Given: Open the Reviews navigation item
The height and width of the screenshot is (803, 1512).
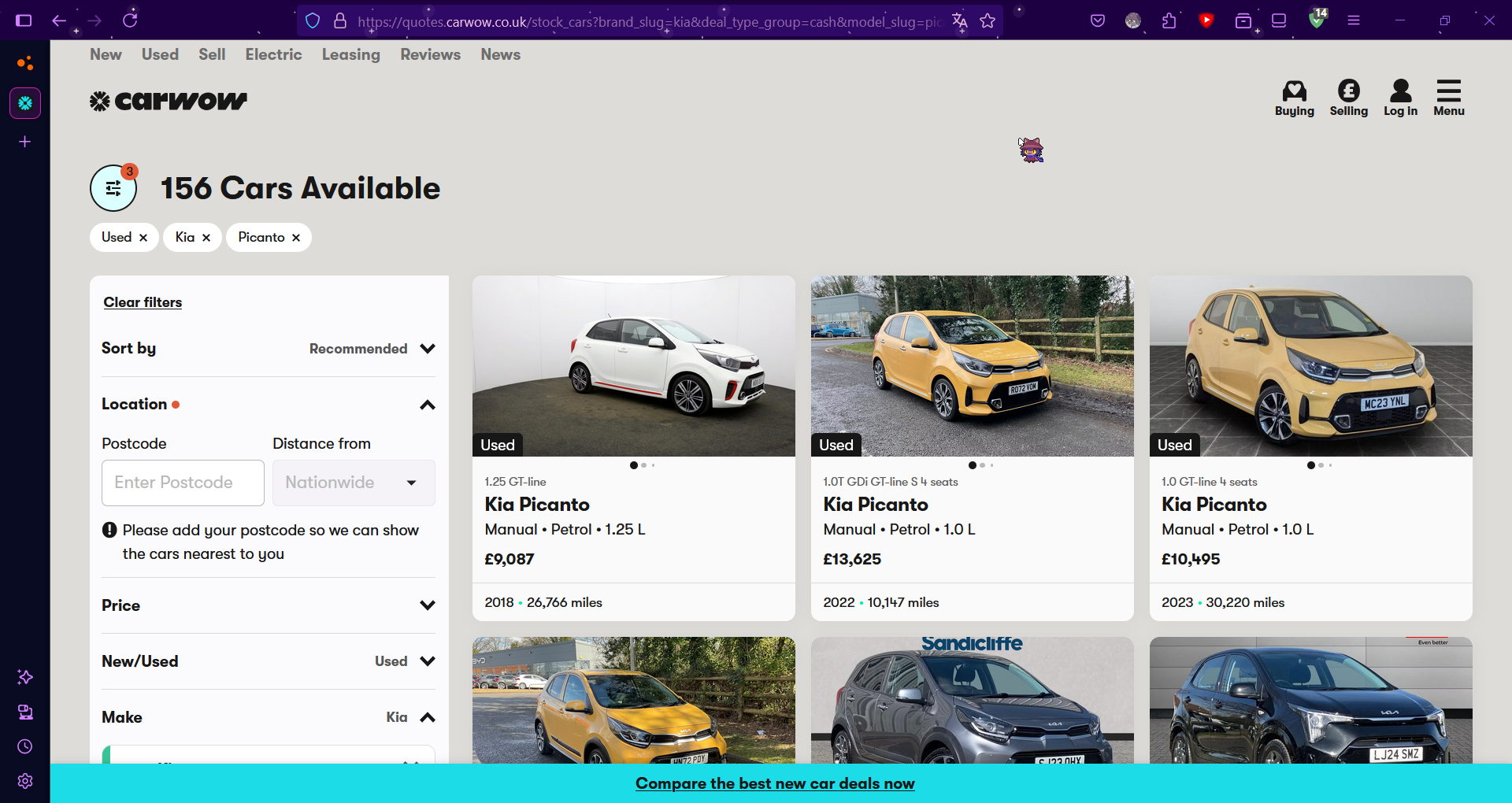Looking at the screenshot, I should (x=430, y=54).
